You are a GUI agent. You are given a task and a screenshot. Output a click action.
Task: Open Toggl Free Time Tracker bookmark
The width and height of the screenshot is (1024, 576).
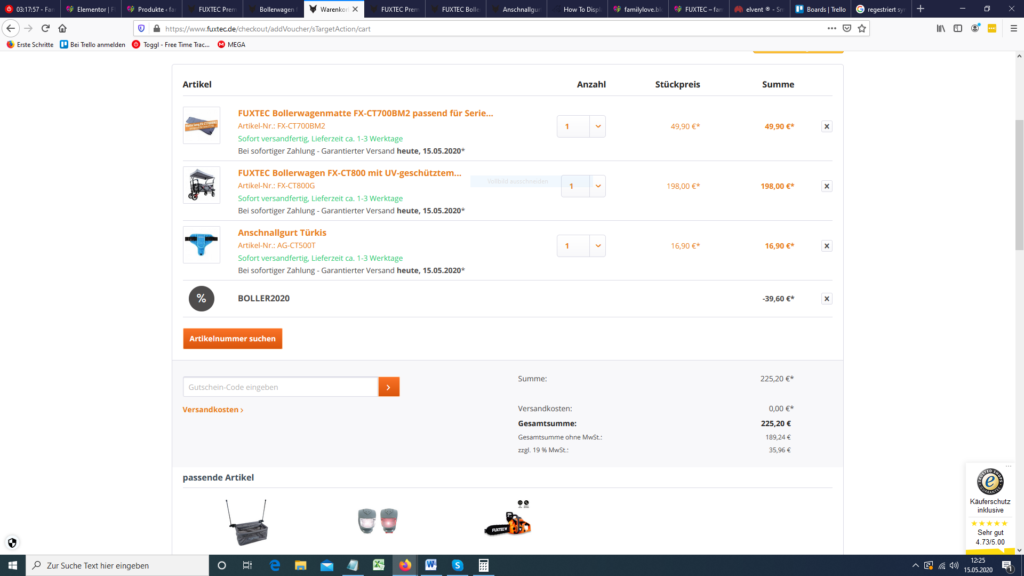pyautogui.click(x=170, y=44)
